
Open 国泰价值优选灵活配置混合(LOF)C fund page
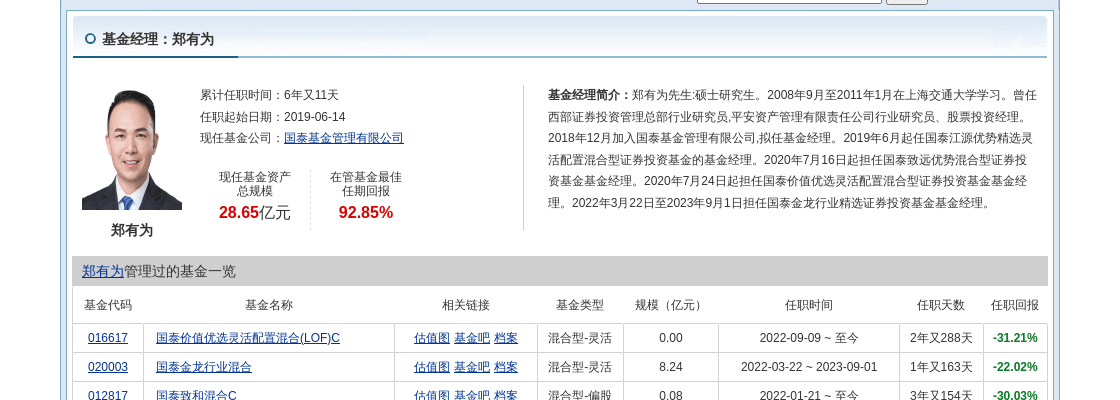[x=248, y=338]
